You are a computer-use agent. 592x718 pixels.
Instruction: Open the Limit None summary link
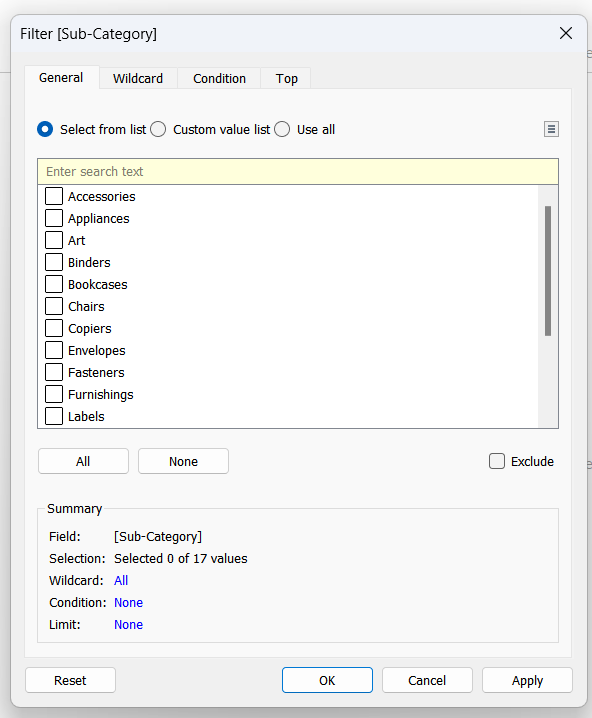[x=128, y=624]
